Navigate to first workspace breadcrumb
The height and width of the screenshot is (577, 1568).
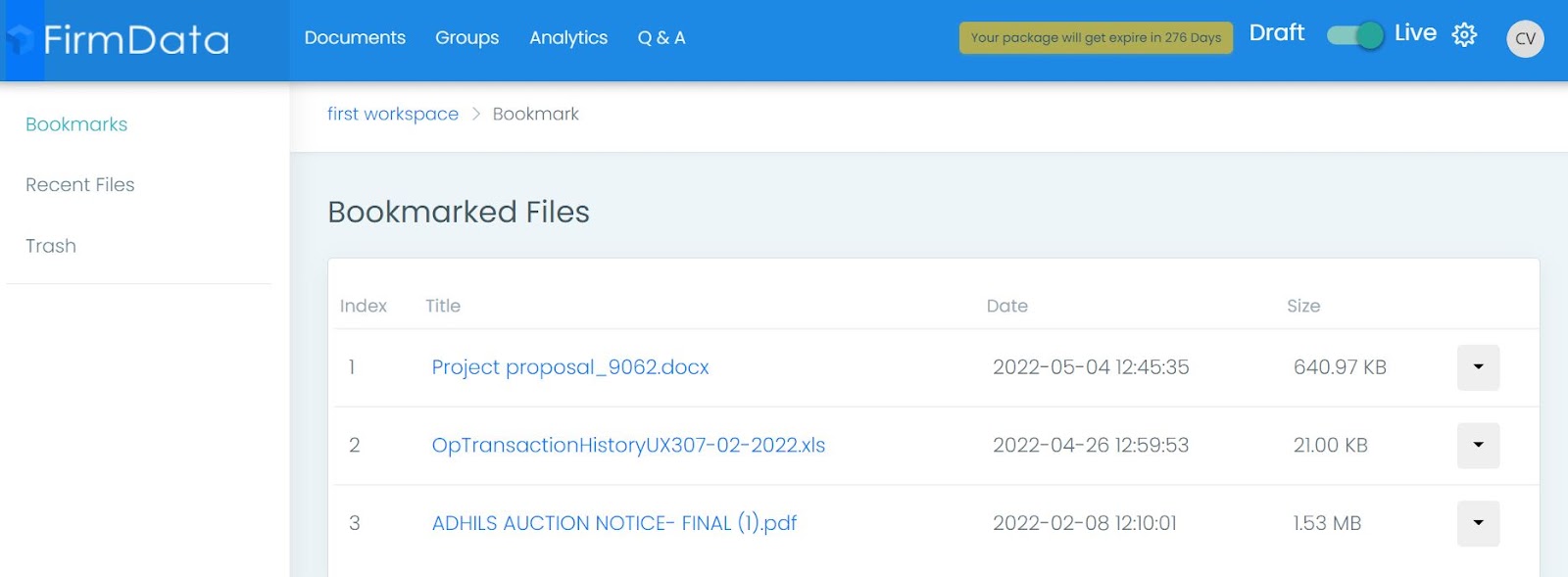pyautogui.click(x=393, y=115)
